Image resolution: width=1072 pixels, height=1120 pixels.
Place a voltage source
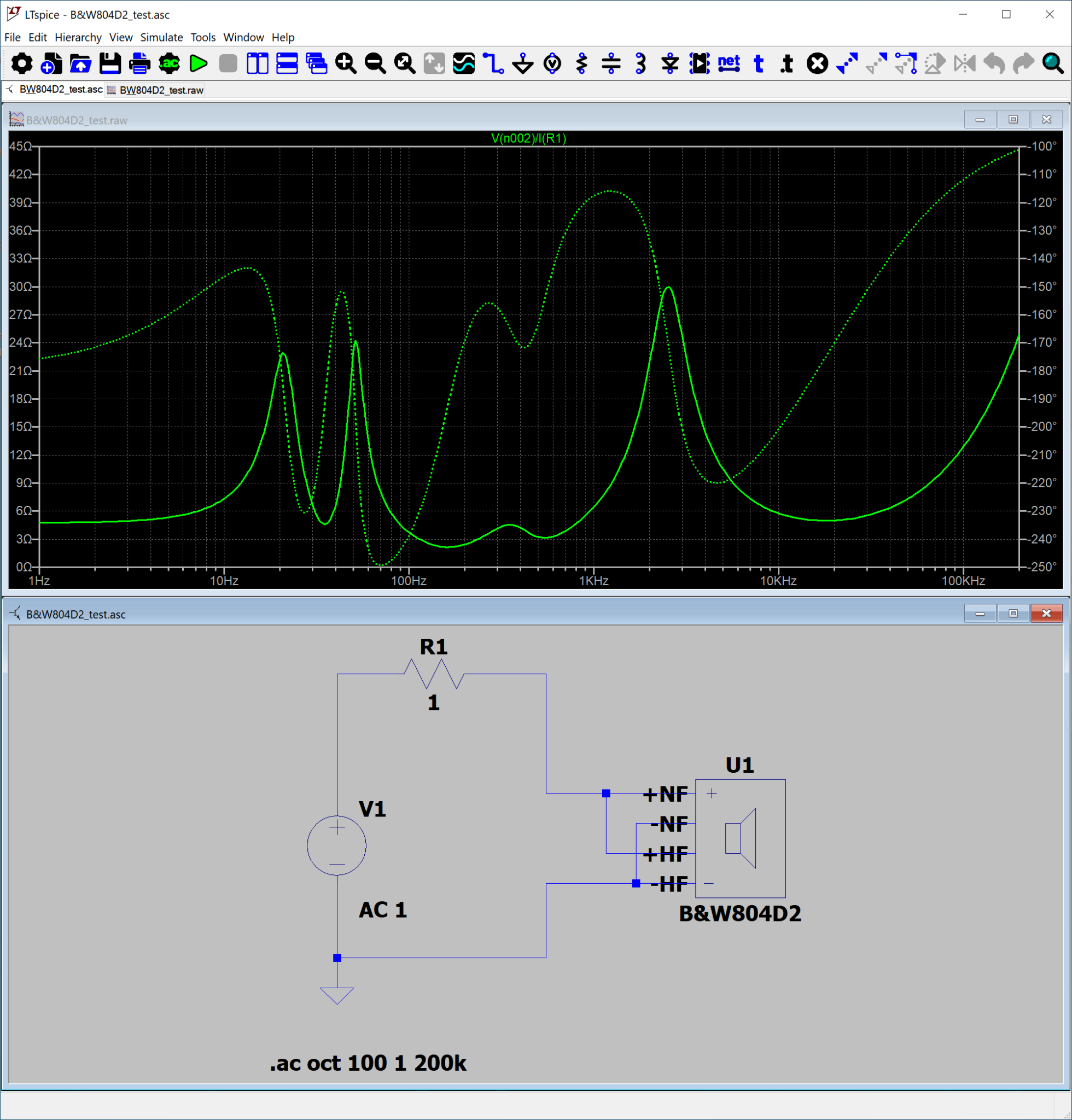pyautogui.click(x=552, y=63)
